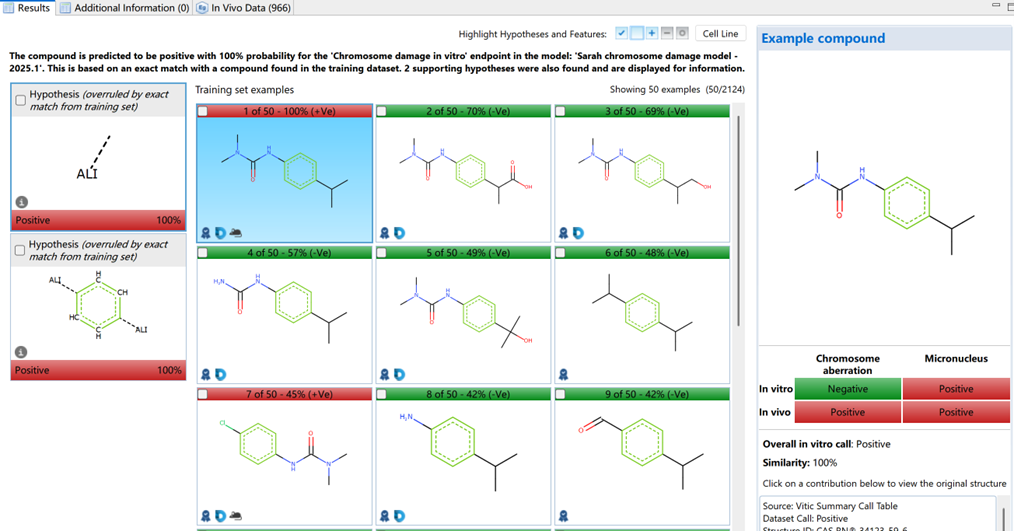Switch to the In Vivo Data tab

point(244,8)
